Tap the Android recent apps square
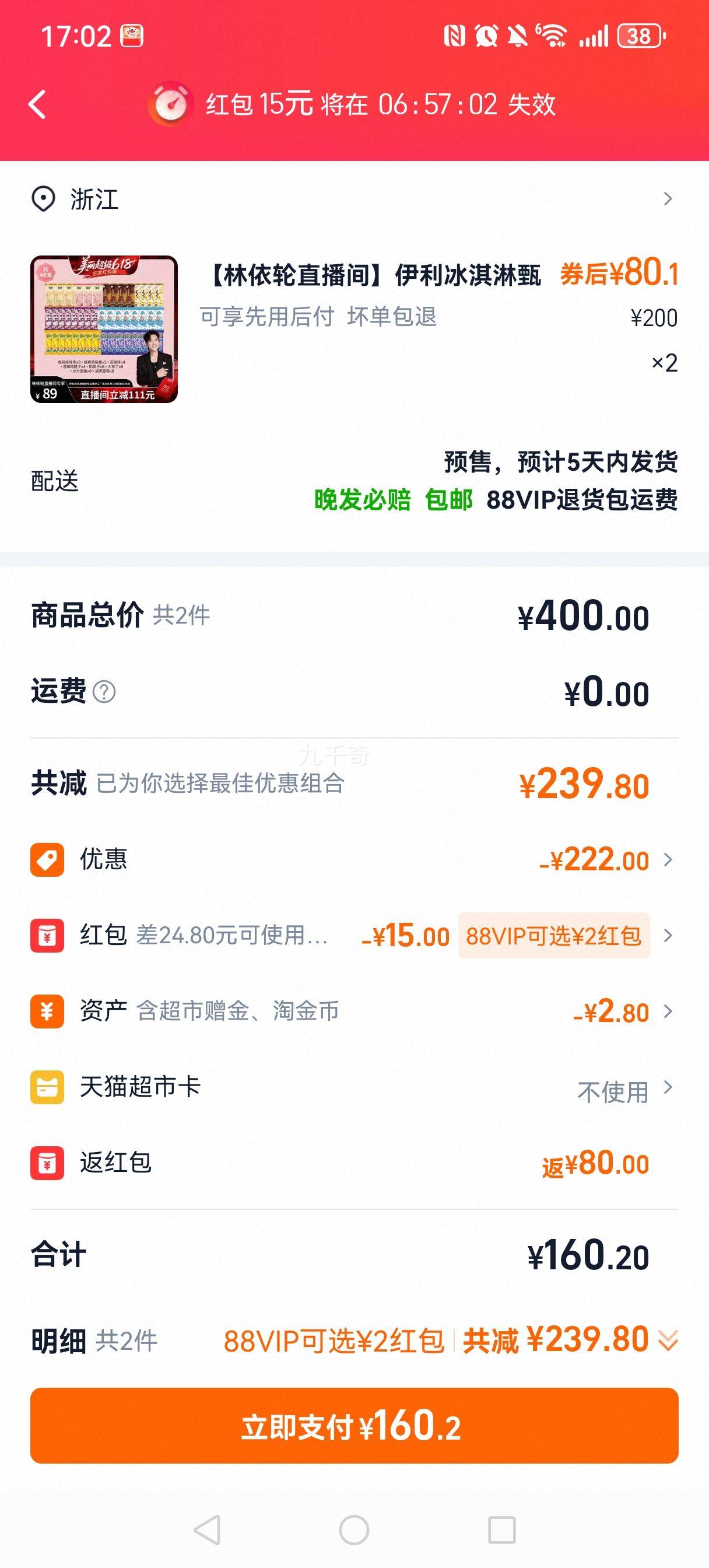This screenshot has width=709, height=1568. [502, 1529]
